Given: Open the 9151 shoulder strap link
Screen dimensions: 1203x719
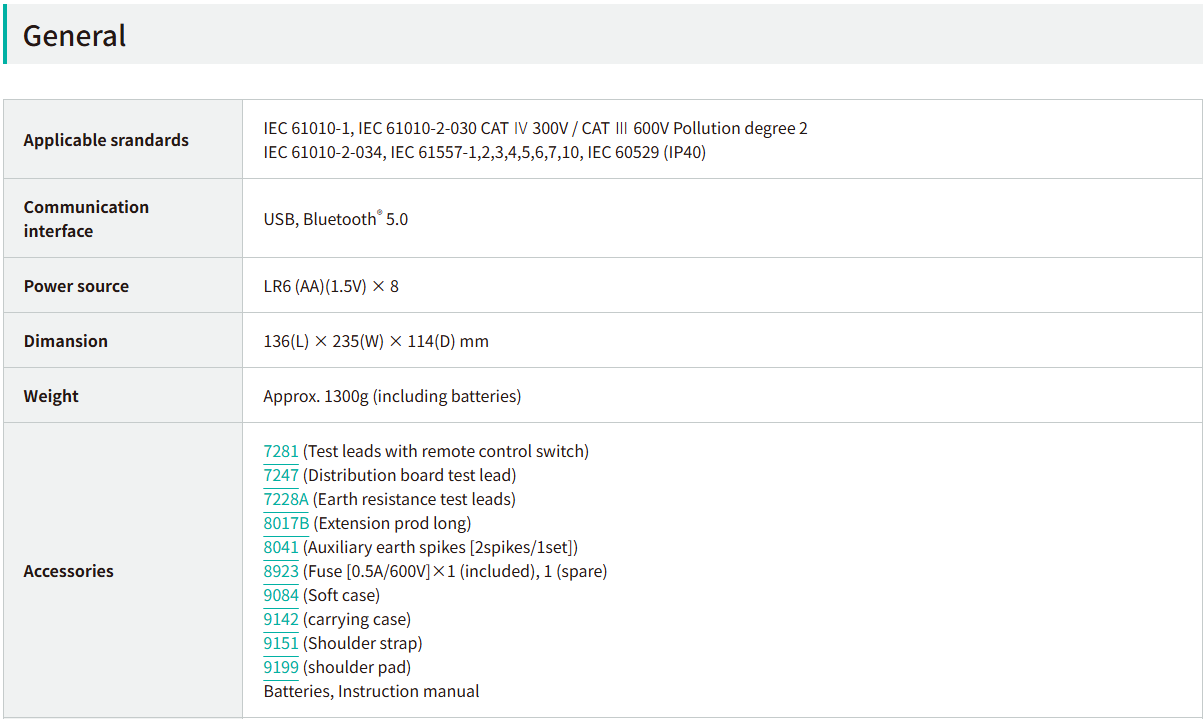Looking at the screenshot, I should pos(281,643).
